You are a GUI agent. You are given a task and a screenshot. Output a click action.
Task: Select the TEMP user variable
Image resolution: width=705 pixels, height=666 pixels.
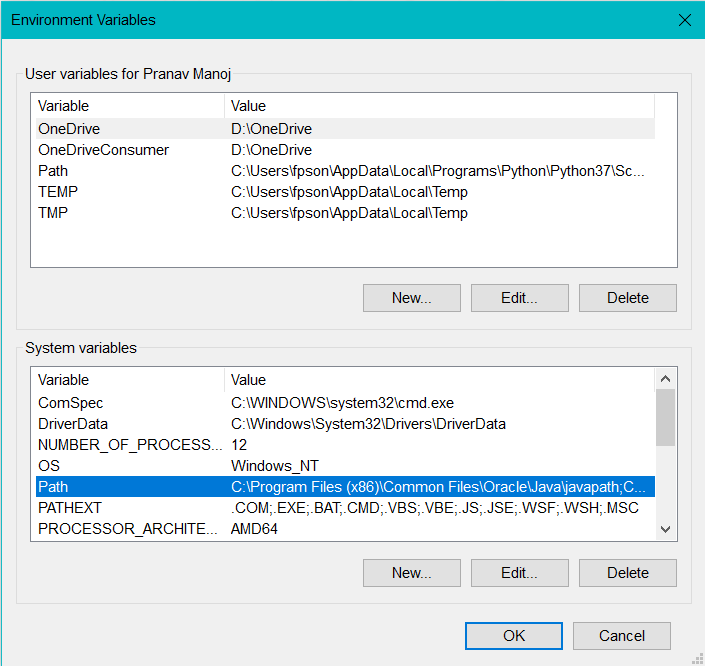click(x=345, y=192)
